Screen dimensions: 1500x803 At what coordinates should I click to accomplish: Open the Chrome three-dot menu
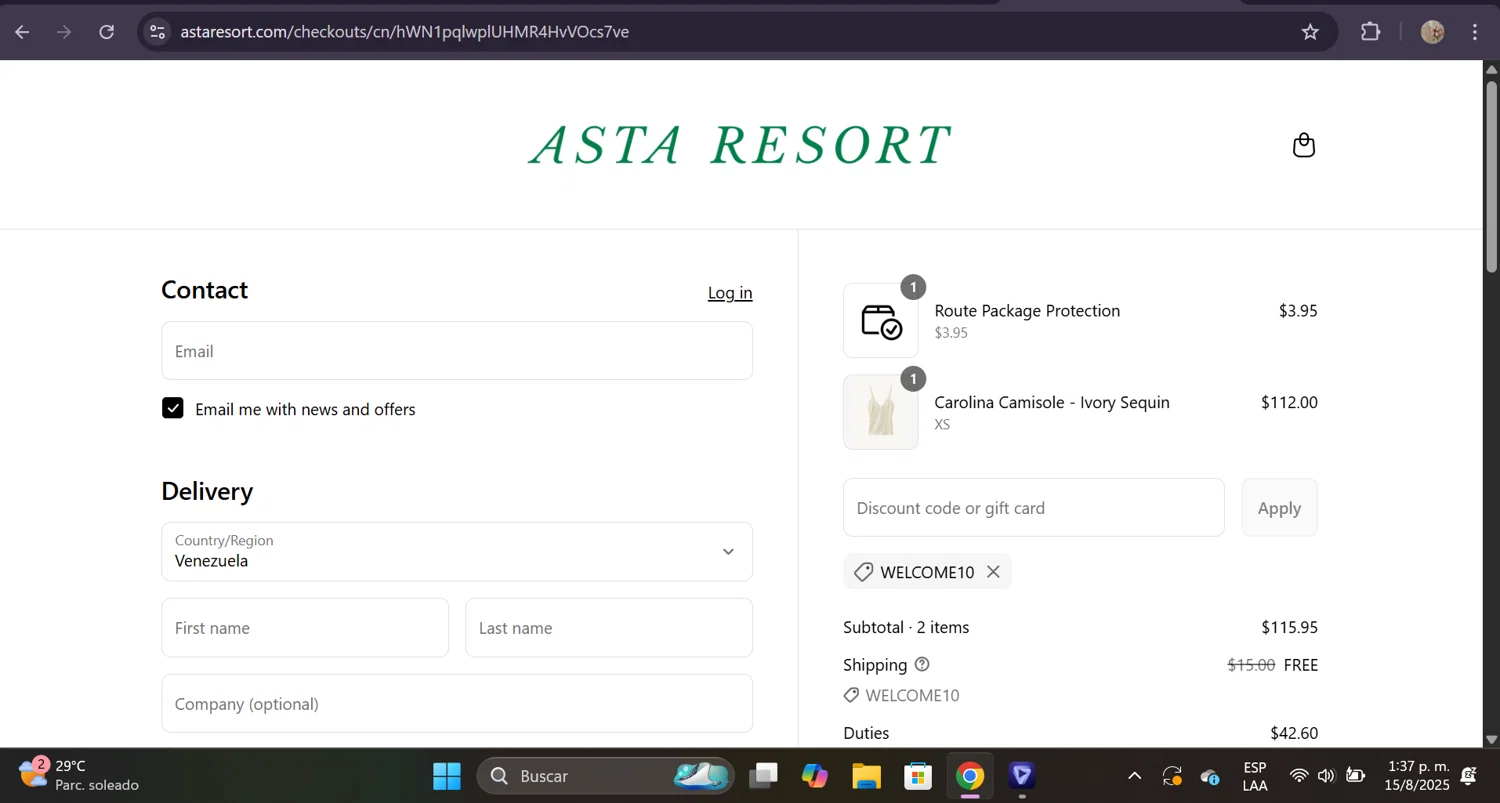(1475, 32)
